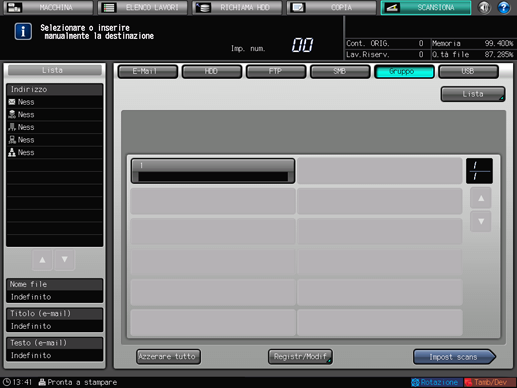Open the Titolo (e-mail) field
Screen dimensions: 517x388
coord(55,320)
